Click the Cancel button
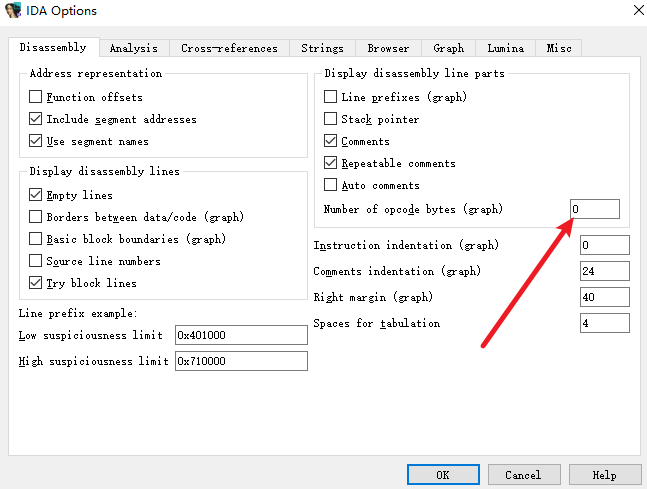Viewport: 647px width, 489px height. [x=524, y=475]
